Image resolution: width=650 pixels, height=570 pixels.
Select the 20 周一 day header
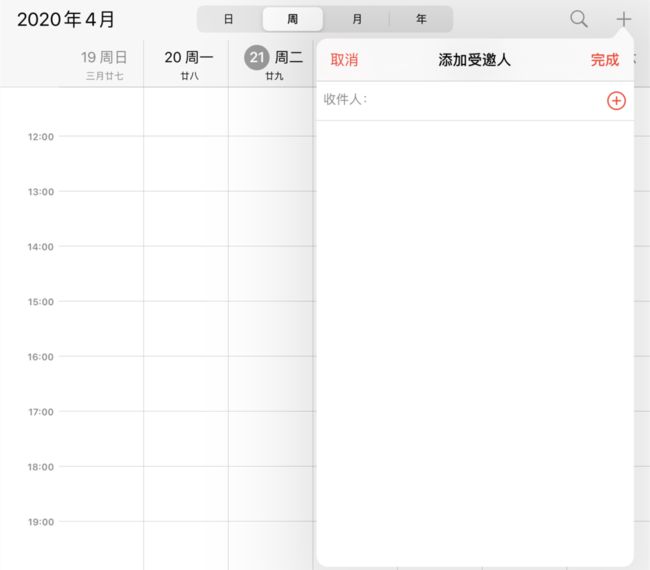click(189, 57)
